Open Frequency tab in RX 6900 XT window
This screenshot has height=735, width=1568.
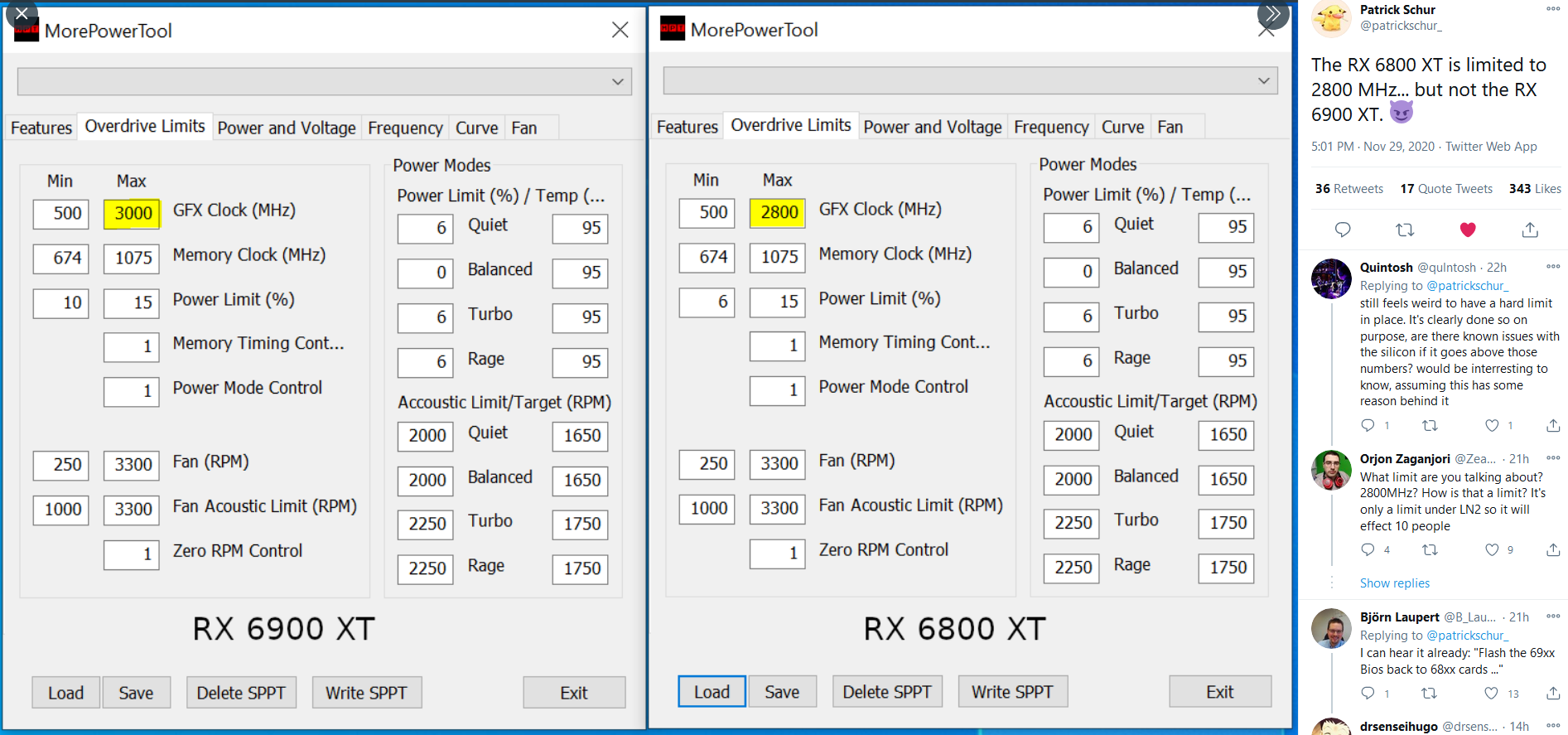point(405,128)
